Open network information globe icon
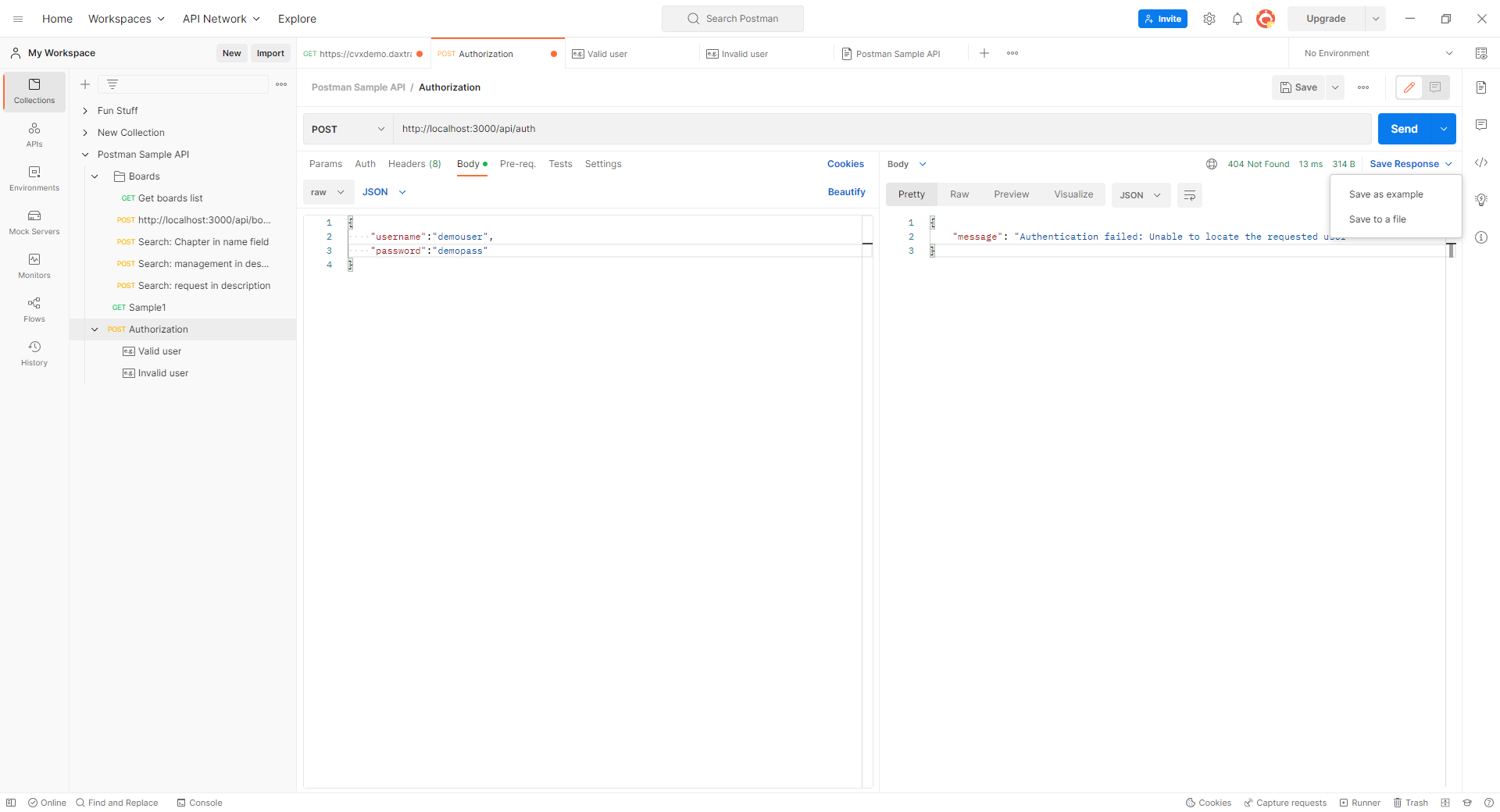Screen dimensions: 1500x812 (1212, 164)
